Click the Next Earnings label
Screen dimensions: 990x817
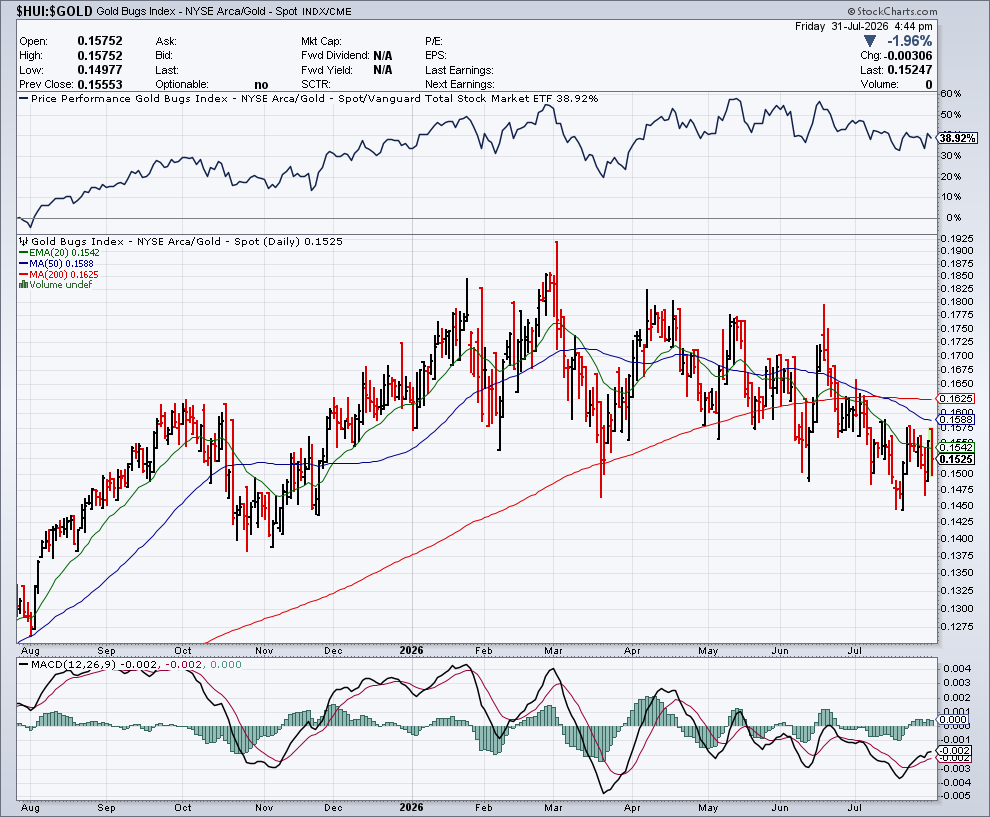click(x=460, y=85)
